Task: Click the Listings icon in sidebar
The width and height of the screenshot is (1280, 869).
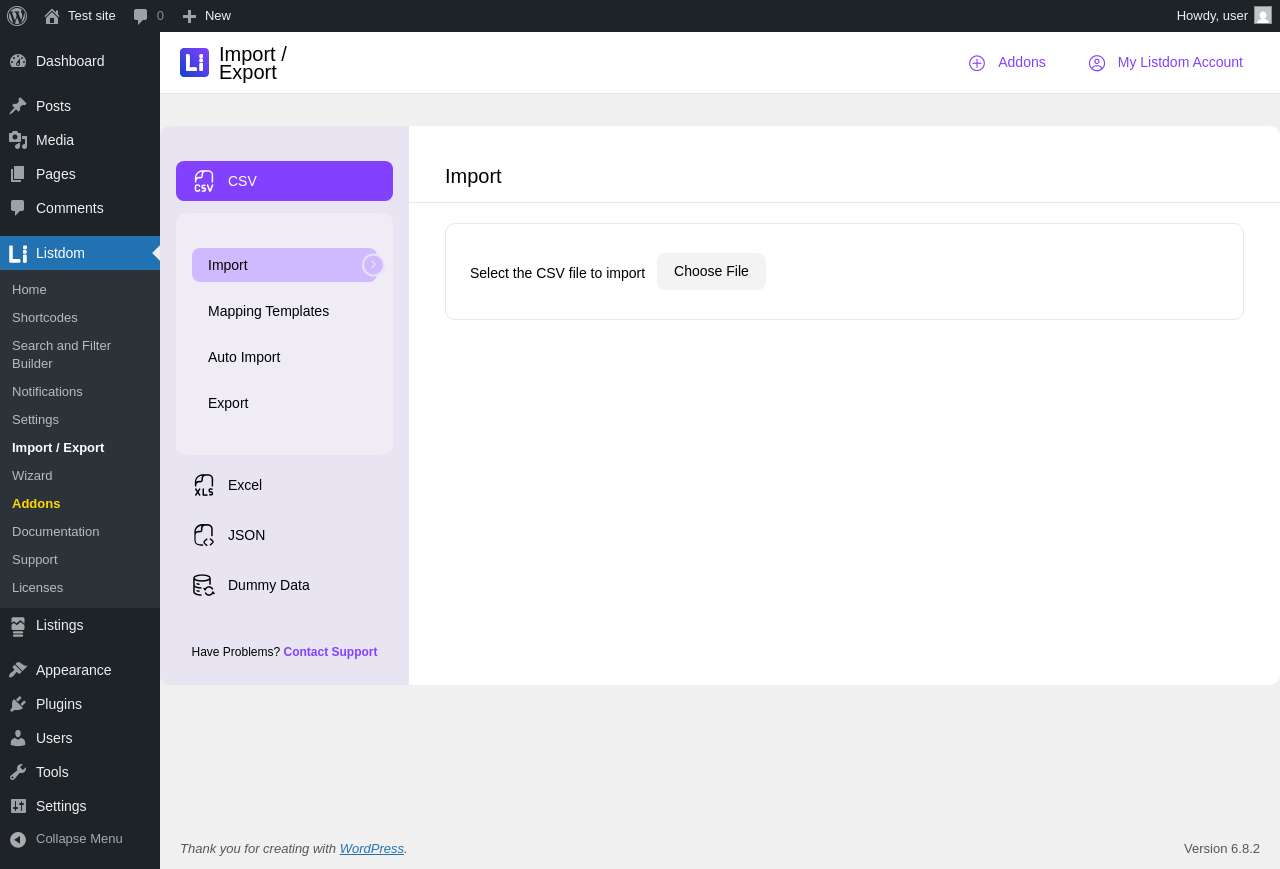Action: (x=18, y=626)
